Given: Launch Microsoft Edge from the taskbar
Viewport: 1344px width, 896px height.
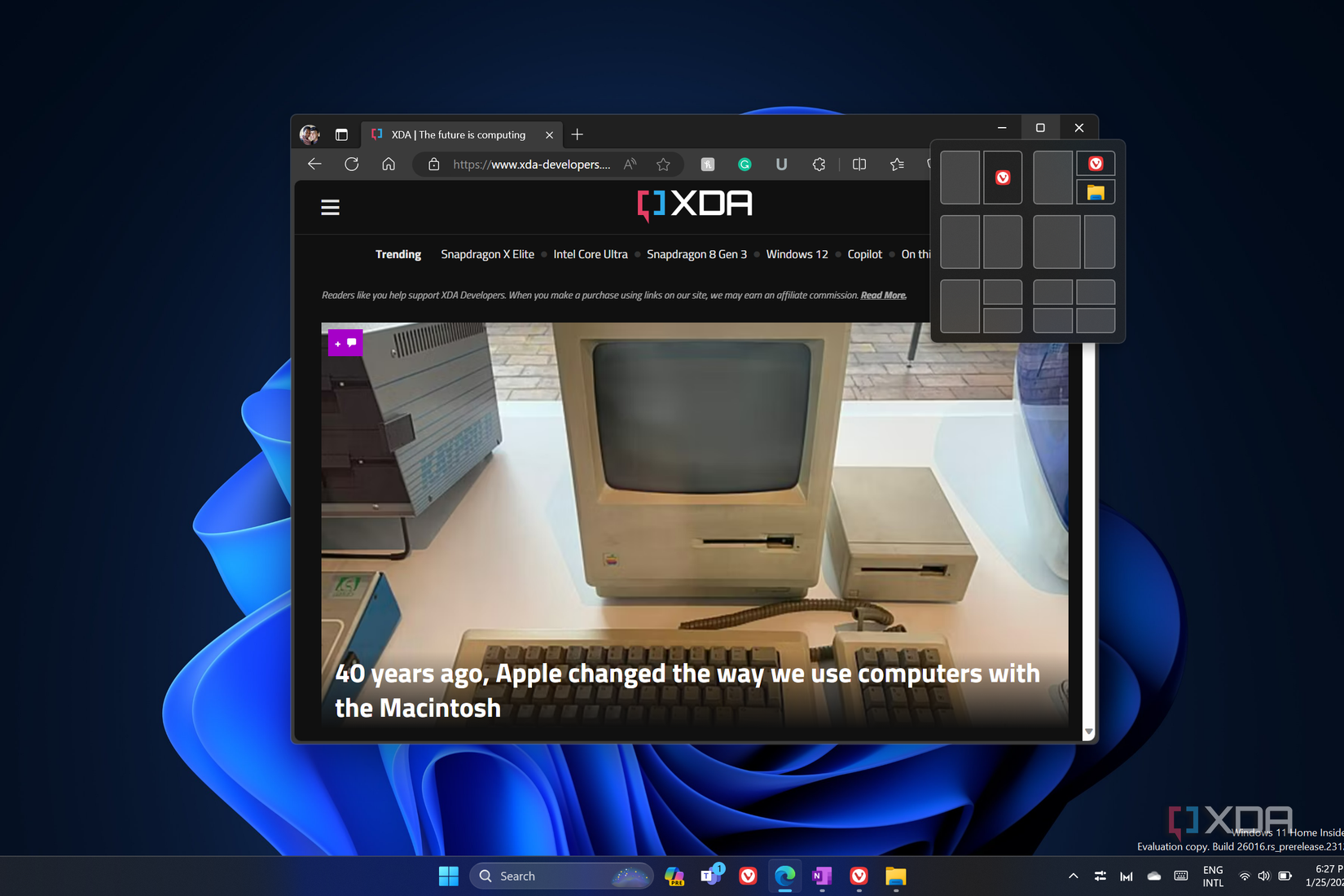Looking at the screenshot, I should [784, 876].
